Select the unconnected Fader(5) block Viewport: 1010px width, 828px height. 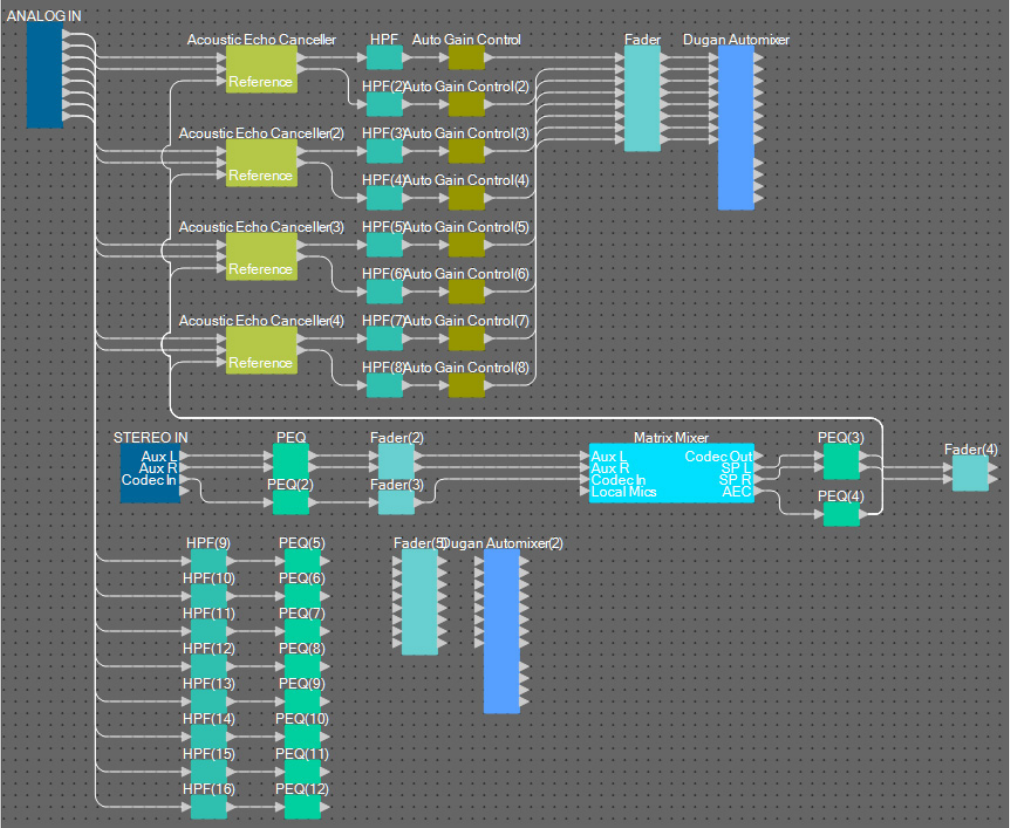coord(419,602)
